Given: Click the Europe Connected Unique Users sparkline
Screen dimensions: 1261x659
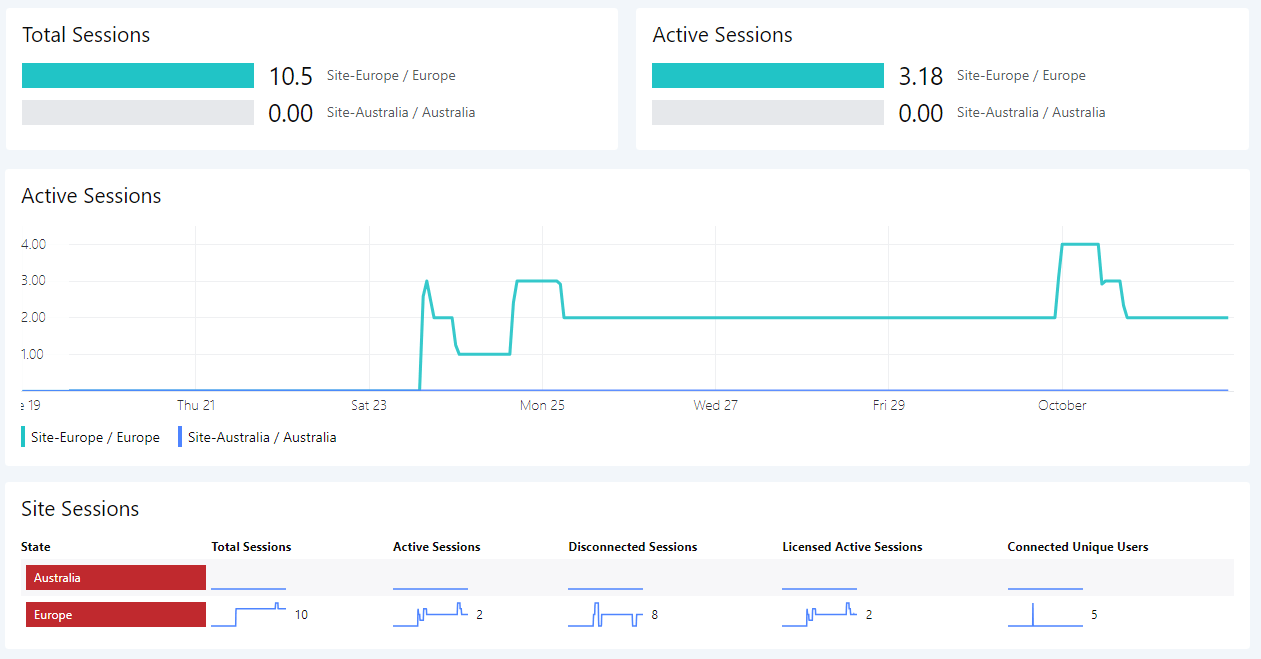Looking at the screenshot, I should tap(1045, 615).
